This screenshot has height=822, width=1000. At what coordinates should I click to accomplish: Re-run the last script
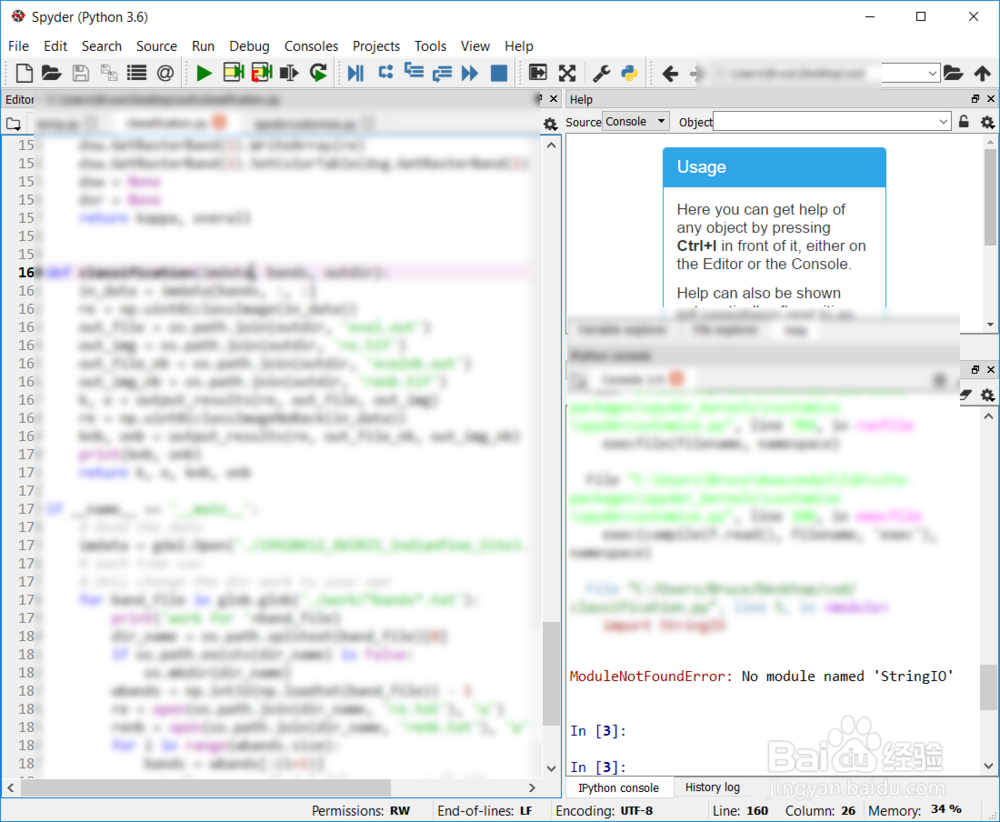click(x=318, y=73)
